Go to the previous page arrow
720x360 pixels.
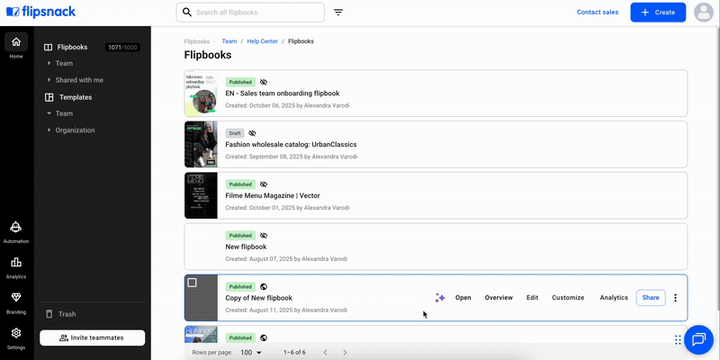coord(325,352)
